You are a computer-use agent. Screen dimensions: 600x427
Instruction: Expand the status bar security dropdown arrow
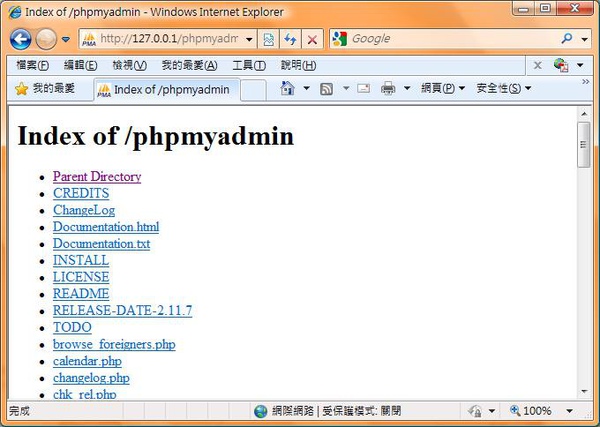click(492, 411)
